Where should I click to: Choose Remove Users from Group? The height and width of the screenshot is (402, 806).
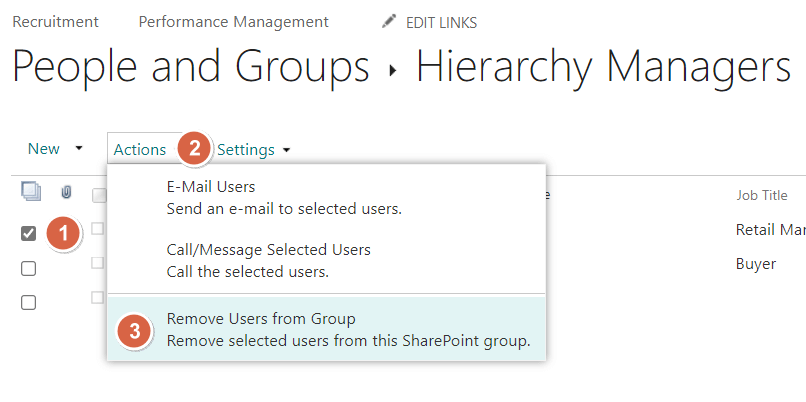326,329
